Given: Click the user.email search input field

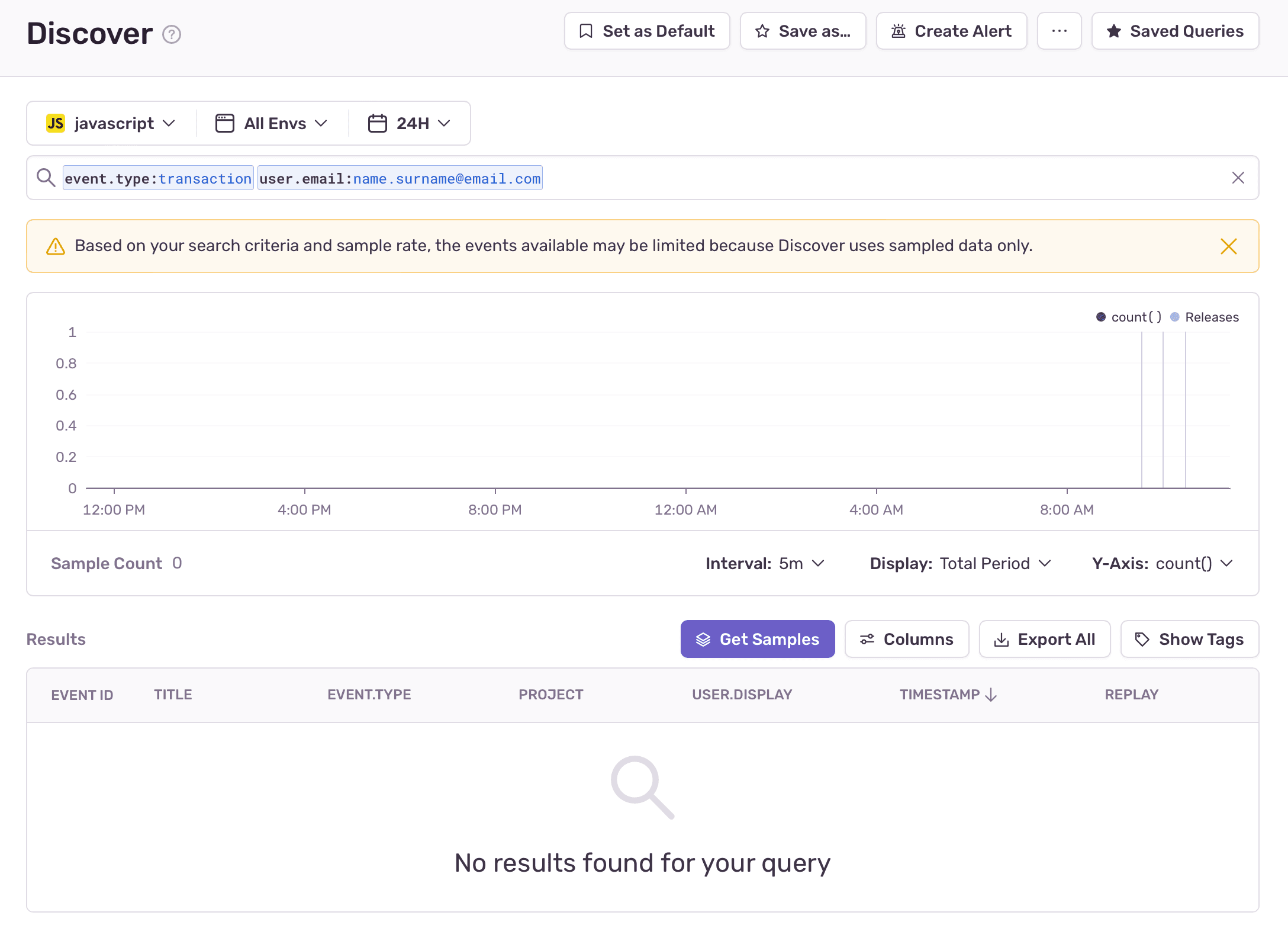Looking at the screenshot, I should 400,178.
